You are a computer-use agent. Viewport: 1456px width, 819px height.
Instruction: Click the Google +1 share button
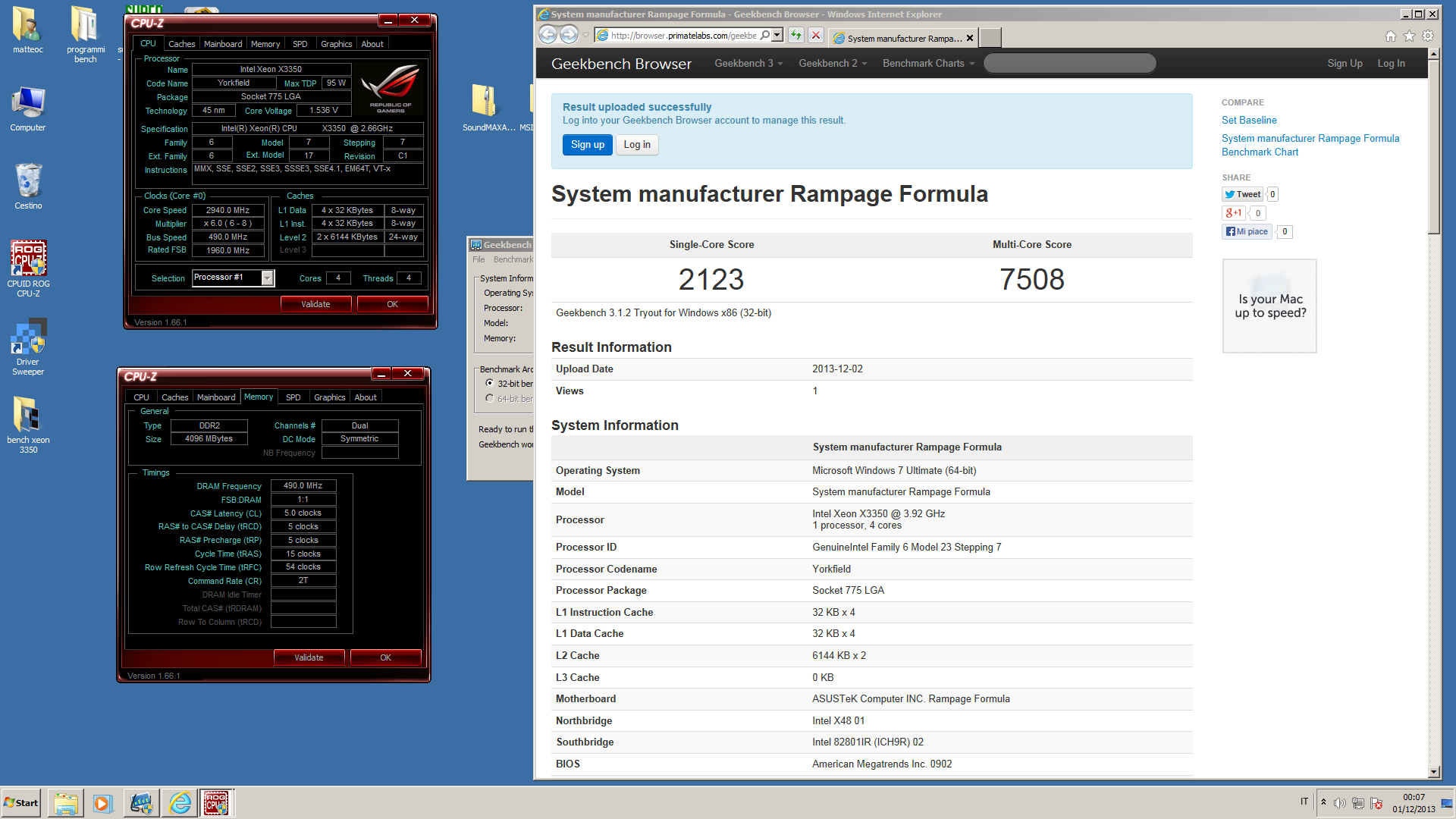click(1234, 213)
